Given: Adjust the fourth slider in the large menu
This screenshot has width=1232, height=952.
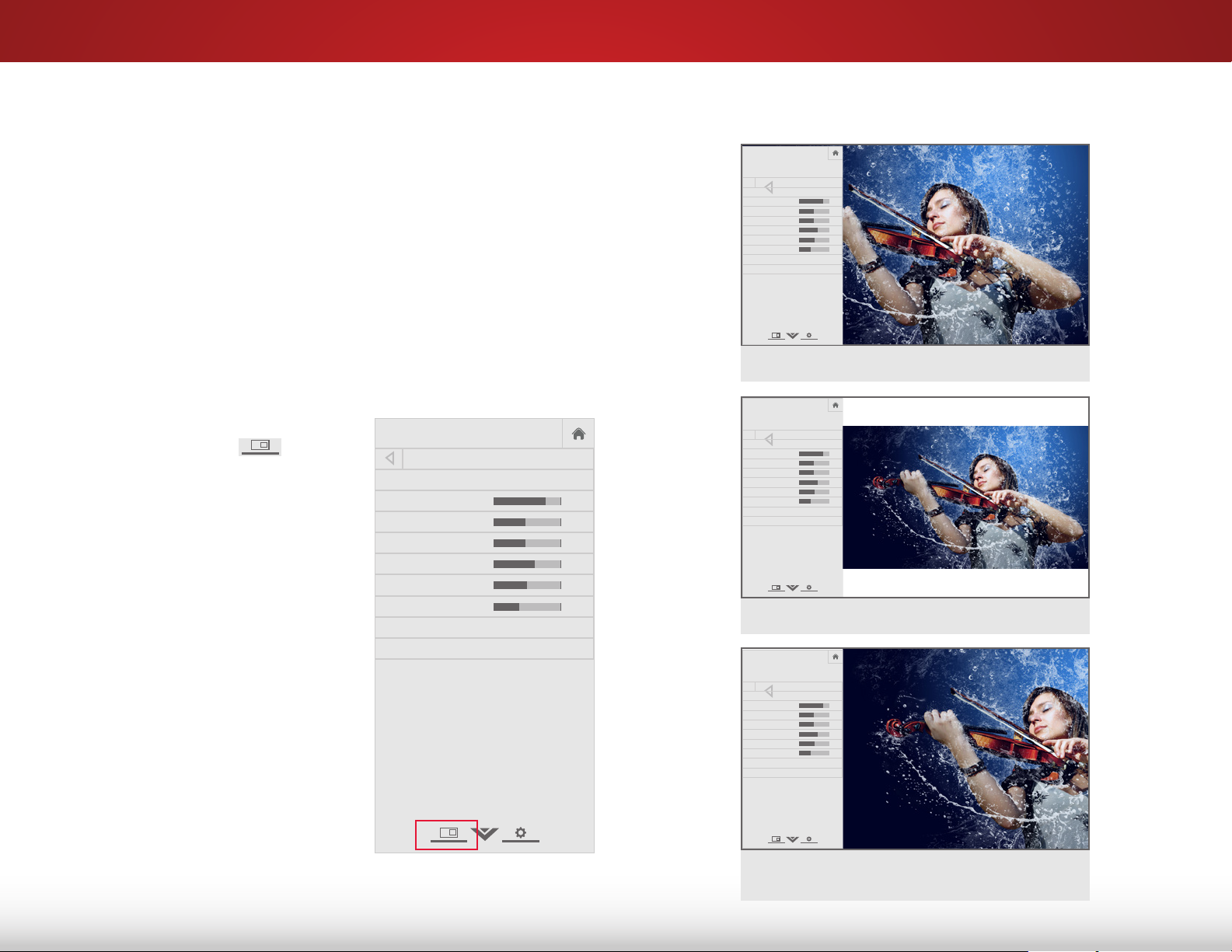Looking at the screenshot, I should click(527, 564).
